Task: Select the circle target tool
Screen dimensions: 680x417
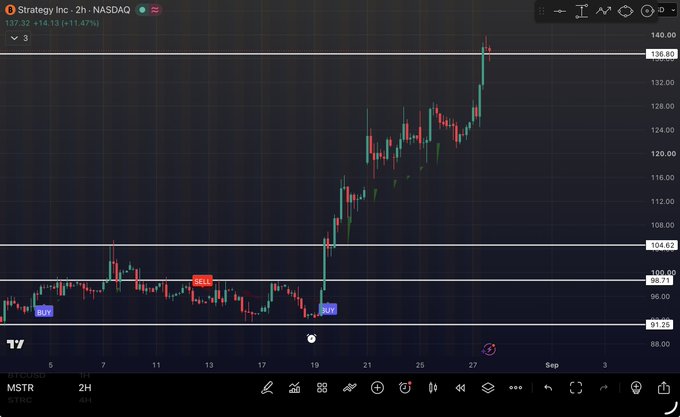Action: (x=647, y=11)
